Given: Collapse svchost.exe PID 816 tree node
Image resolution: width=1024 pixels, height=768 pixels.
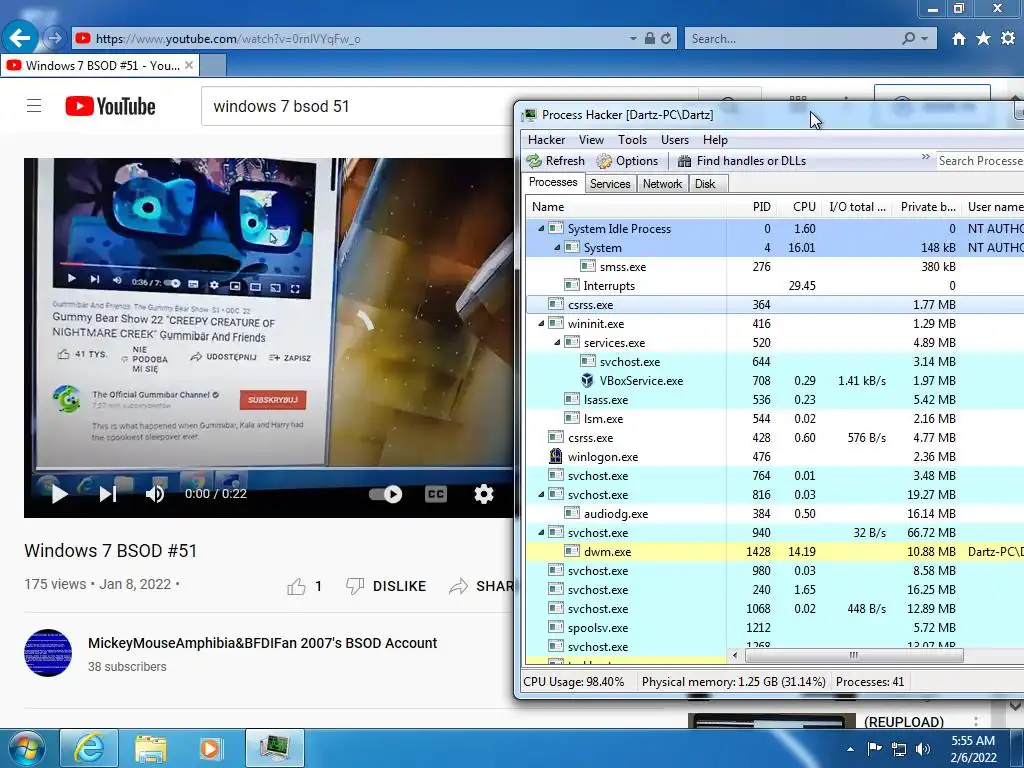Looking at the screenshot, I should (541, 494).
